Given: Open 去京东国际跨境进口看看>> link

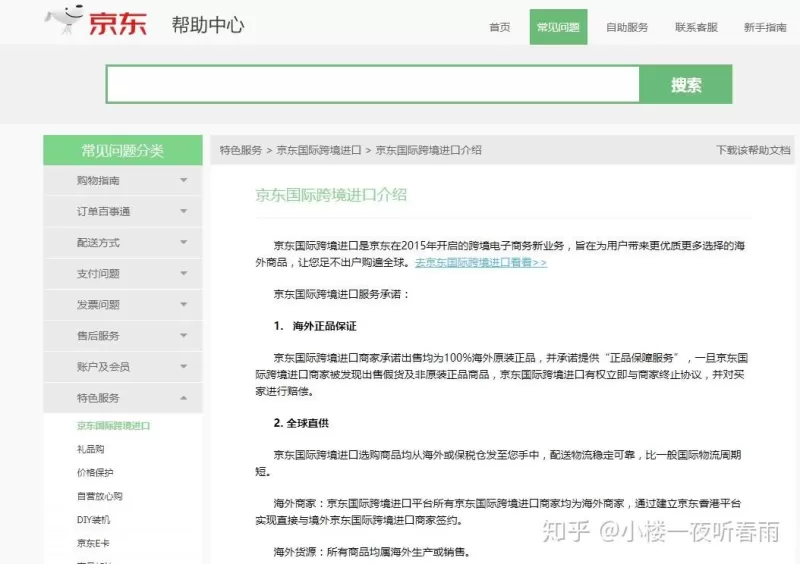Looking at the screenshot, I should (x=481, y=262).
